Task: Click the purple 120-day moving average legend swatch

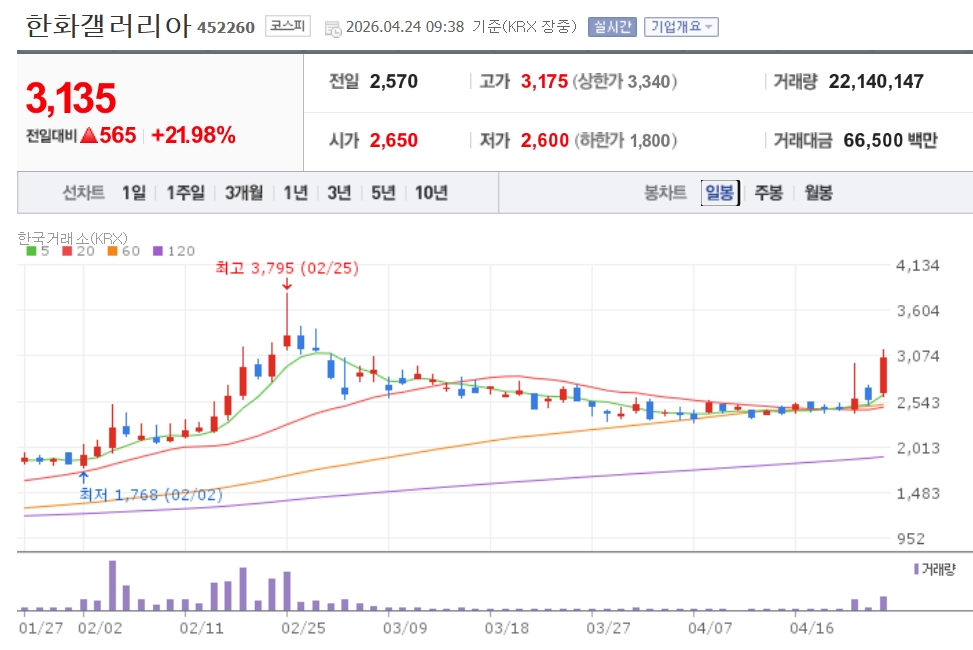Action: click(158, 251)
